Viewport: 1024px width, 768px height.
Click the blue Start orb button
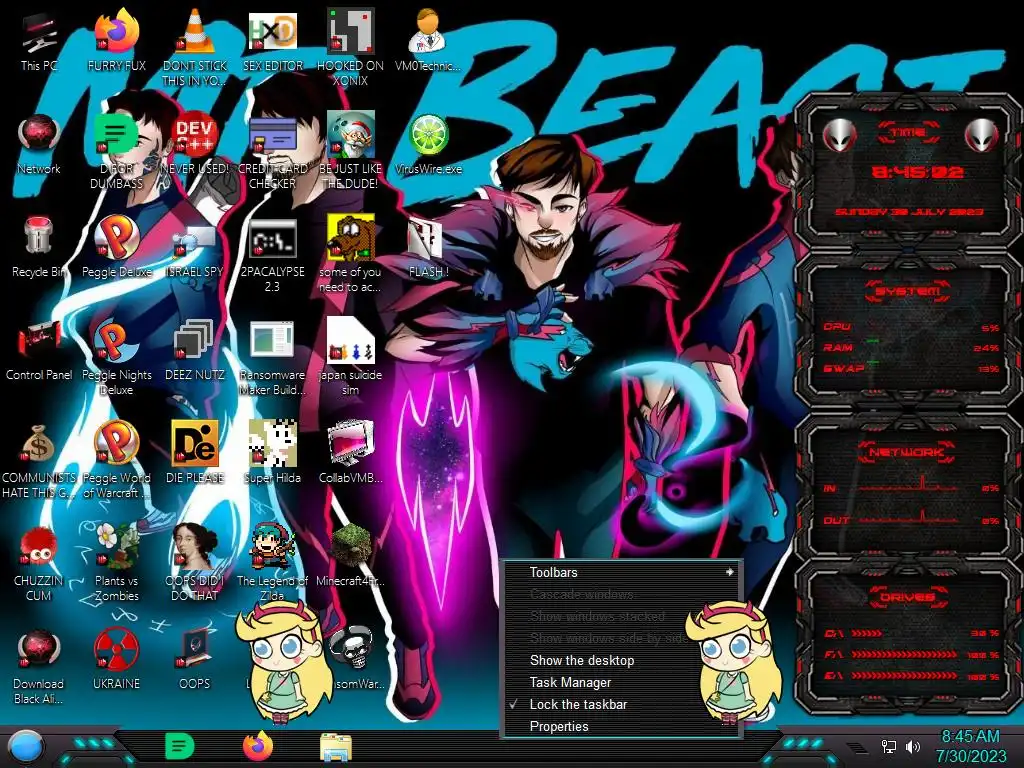(x=25, y=748)
